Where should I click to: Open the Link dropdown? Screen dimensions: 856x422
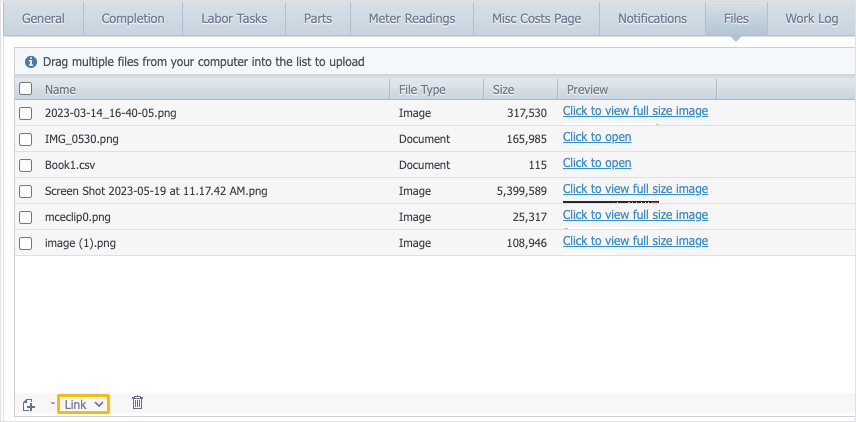84,404
